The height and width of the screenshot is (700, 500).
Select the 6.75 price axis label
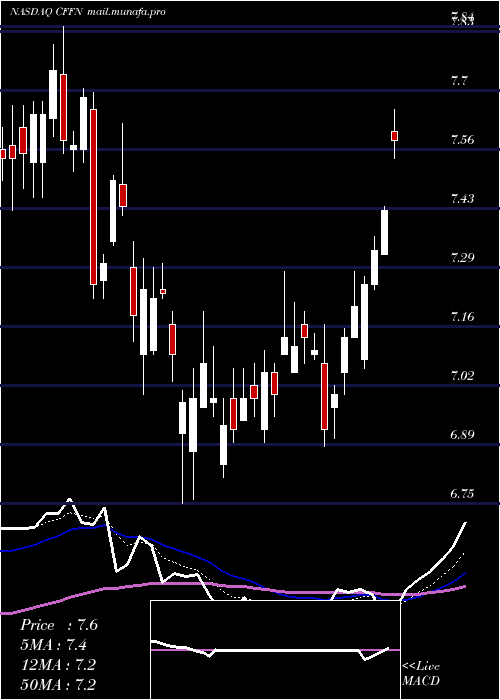coord(462,493)
